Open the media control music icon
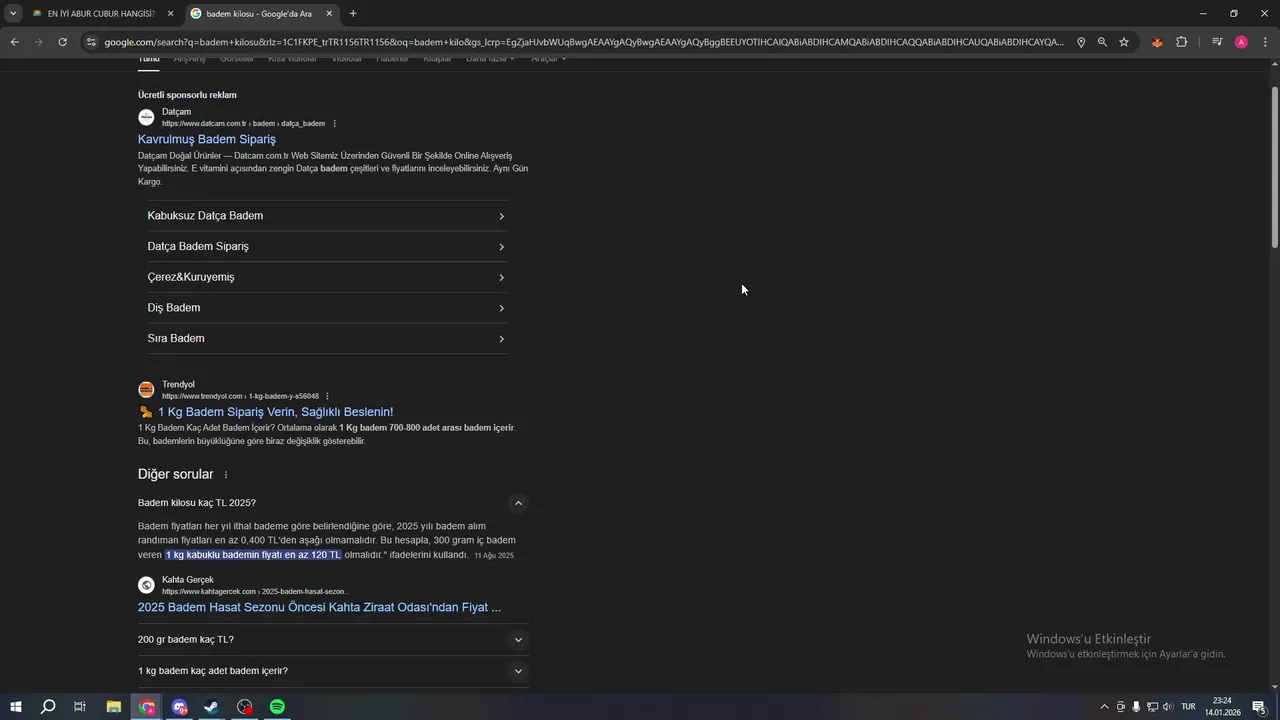Image resolution: width=1280 pixels, height=720 pixels. tap(1217, 42)
